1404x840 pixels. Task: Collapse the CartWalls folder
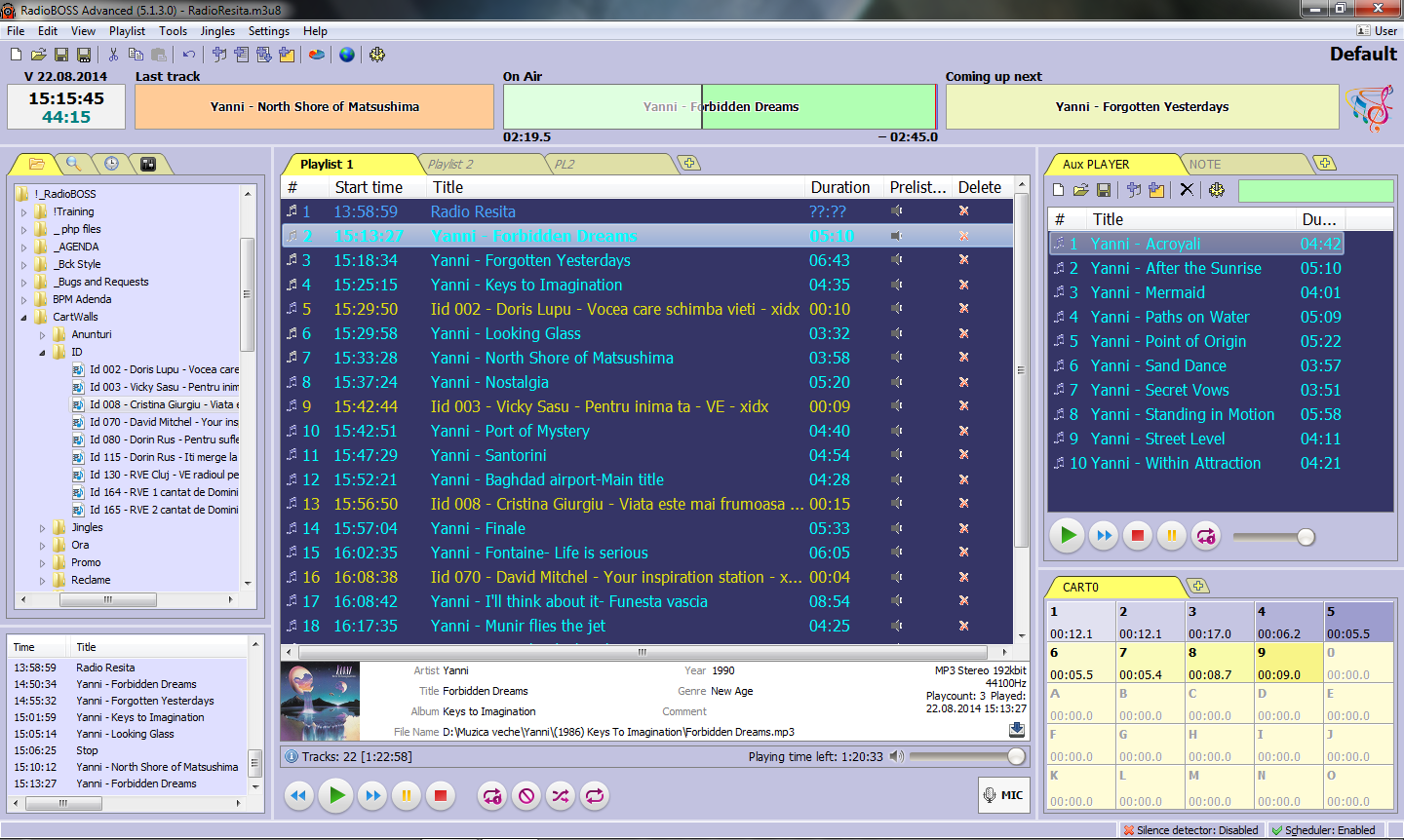click(x=24, y=317)
